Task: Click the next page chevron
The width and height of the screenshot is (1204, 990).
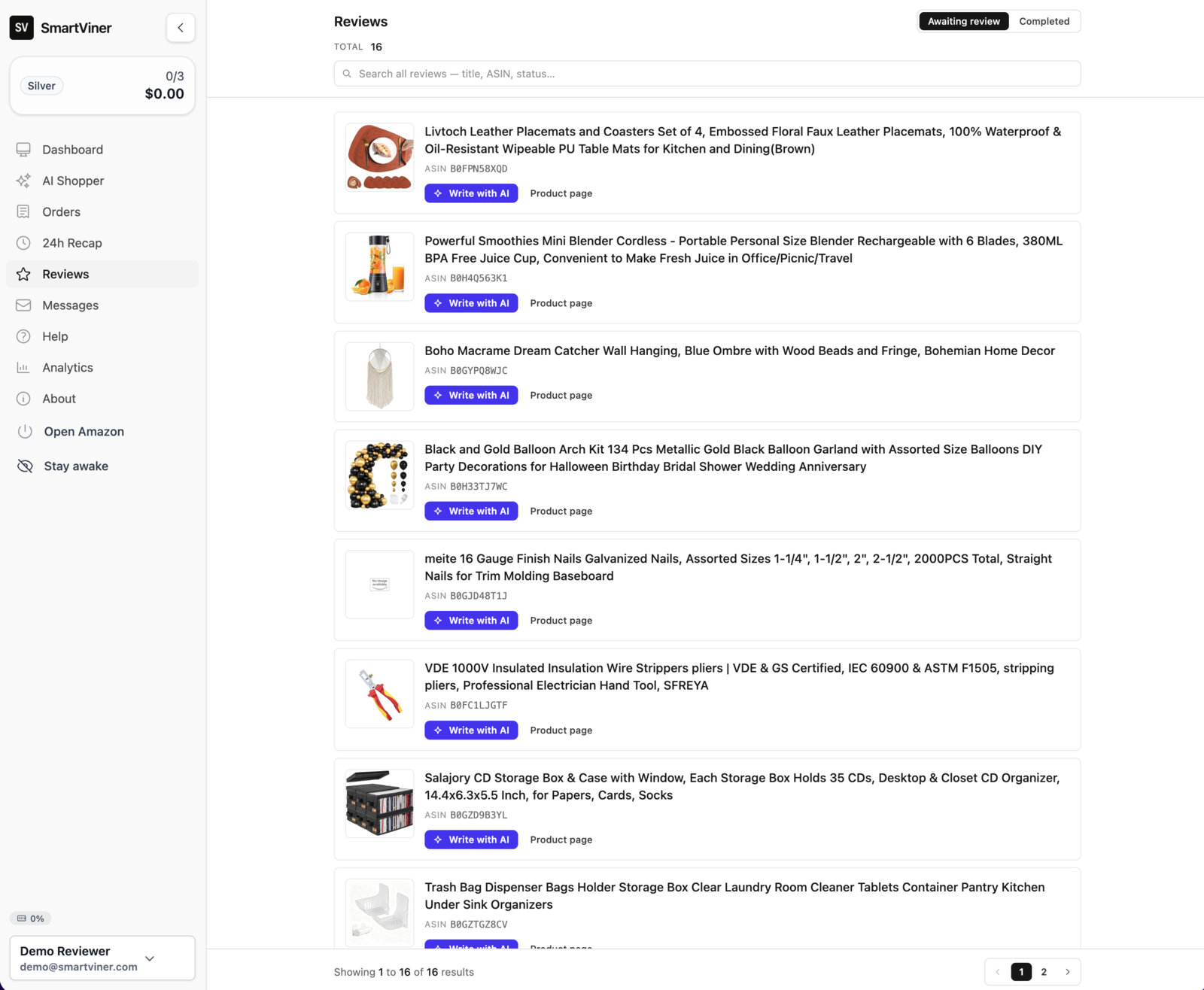Action: [x=1067, y=972]
